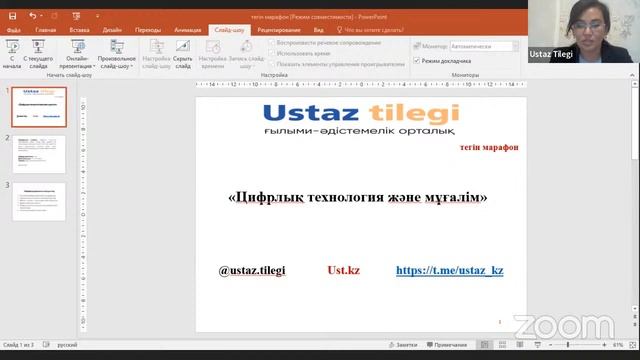The width and height of the screenshot is (640, 360).
Task: Fit slide to current window icon
Action: [633, 345]
